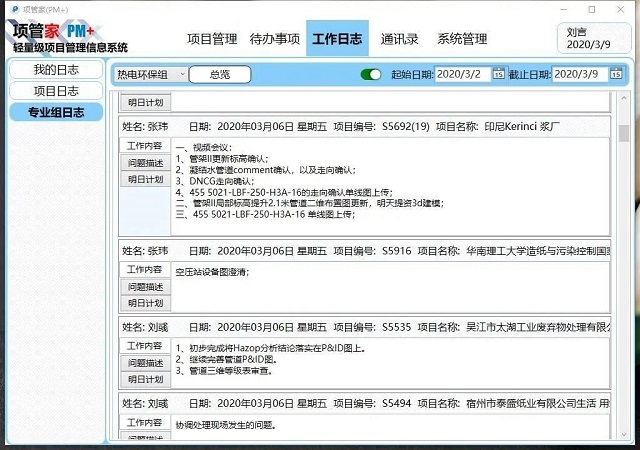Go to the 系统管理 tab

click(x=462, y=40)
